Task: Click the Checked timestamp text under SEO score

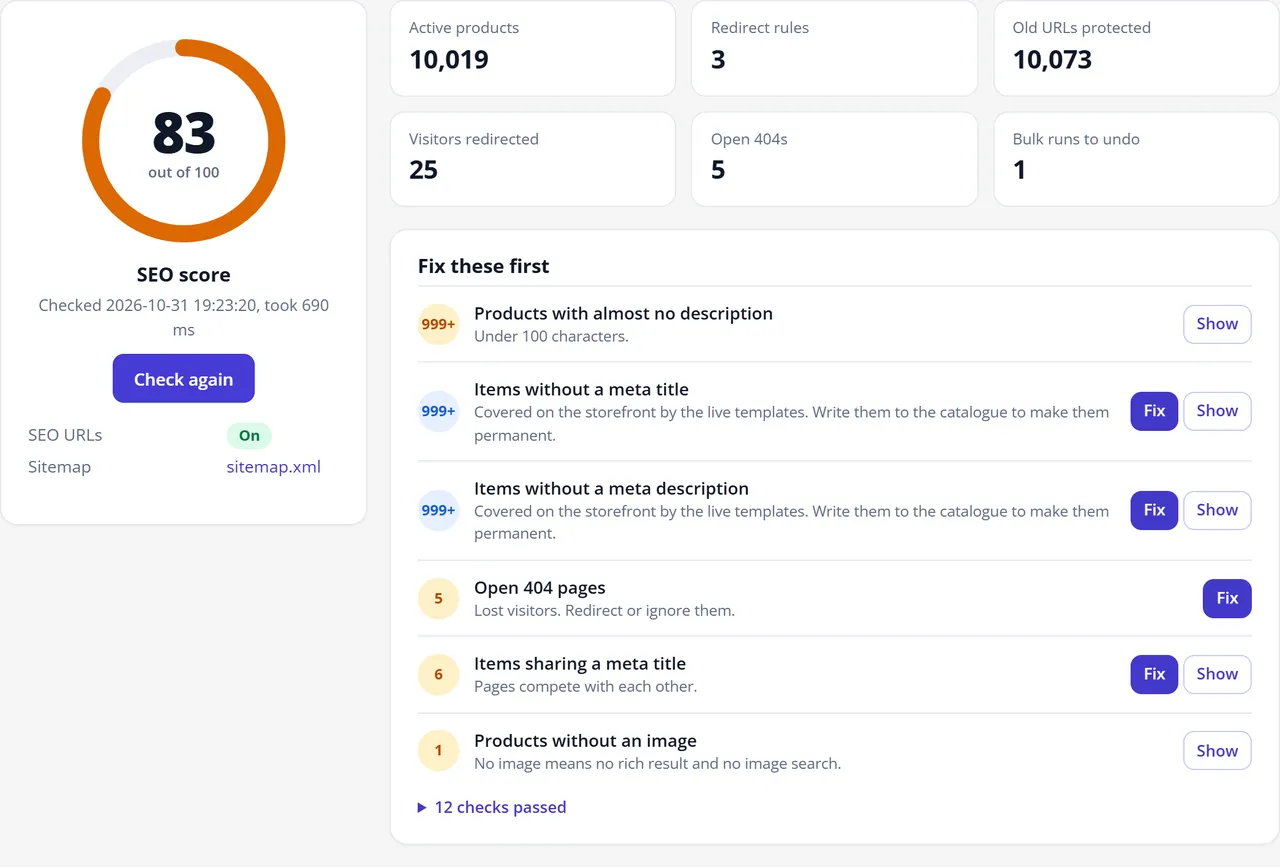Action: pyautogui.click(x=184, y=317)
